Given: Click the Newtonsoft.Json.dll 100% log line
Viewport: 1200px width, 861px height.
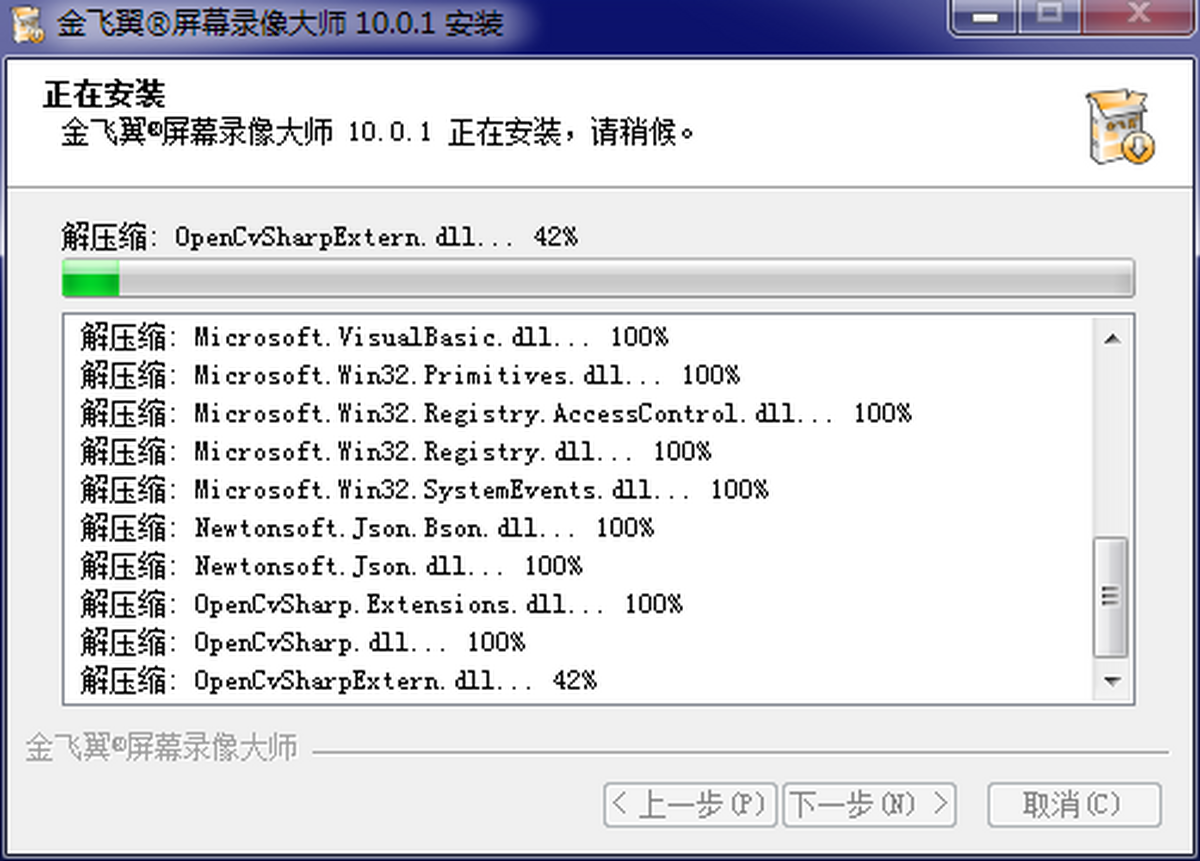Looking at the screenshot, I should (x=331, y=566).
